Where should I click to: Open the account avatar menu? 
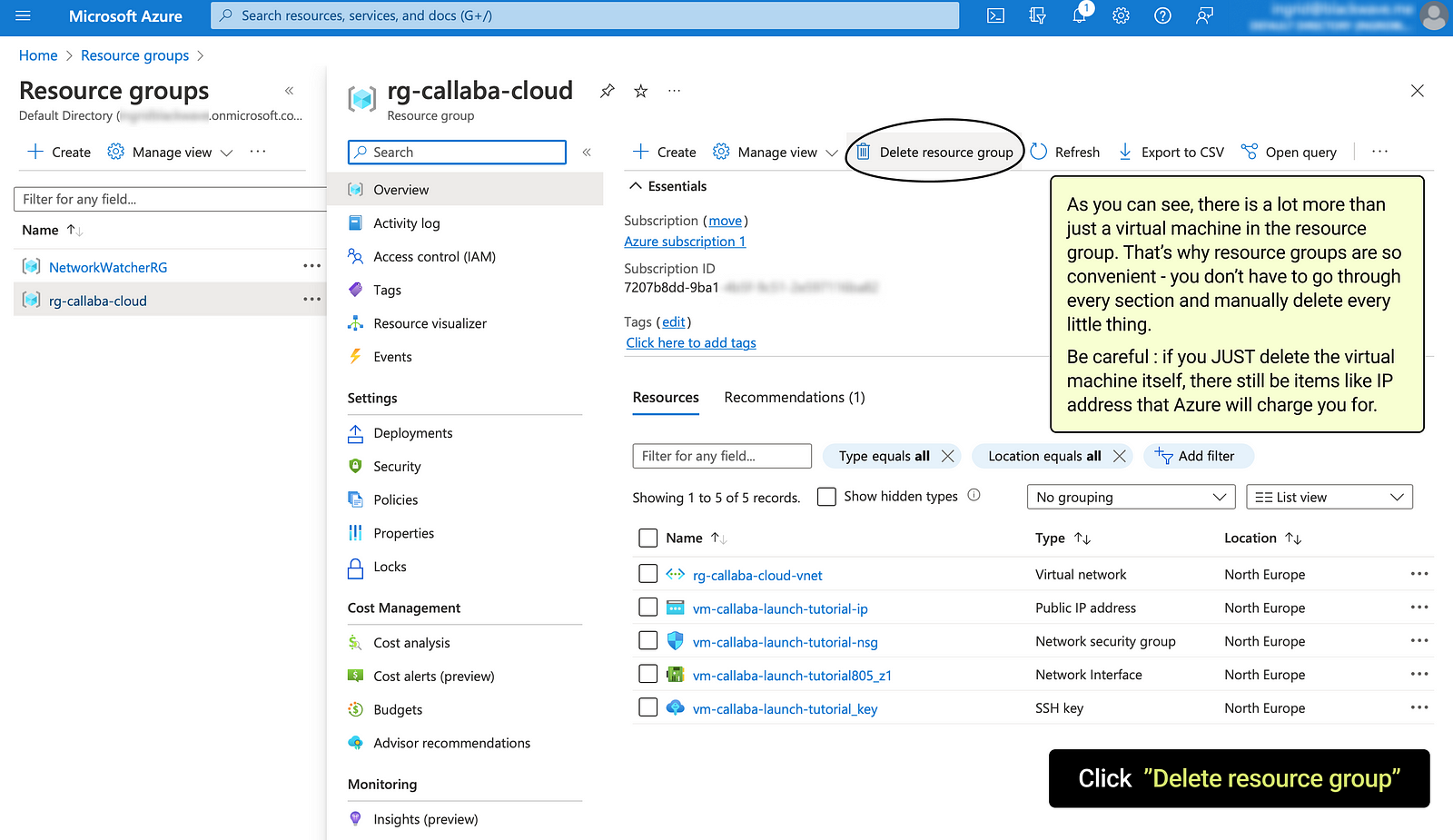[1434, 15]
